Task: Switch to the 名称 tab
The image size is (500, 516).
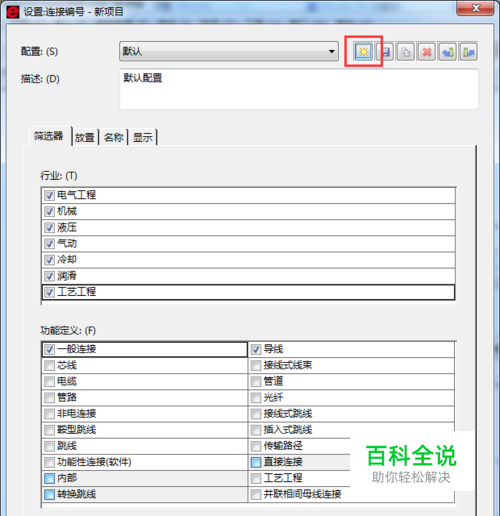Action: (114, 137)
